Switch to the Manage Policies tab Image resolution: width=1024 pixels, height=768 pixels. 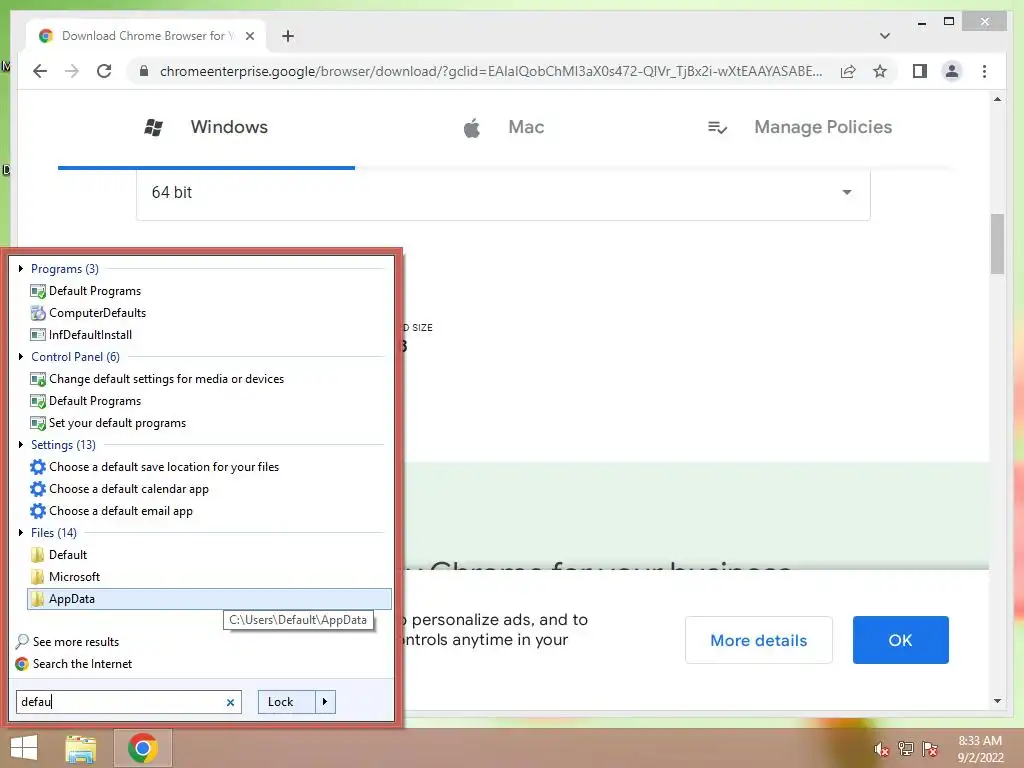(x=801, y=127)
